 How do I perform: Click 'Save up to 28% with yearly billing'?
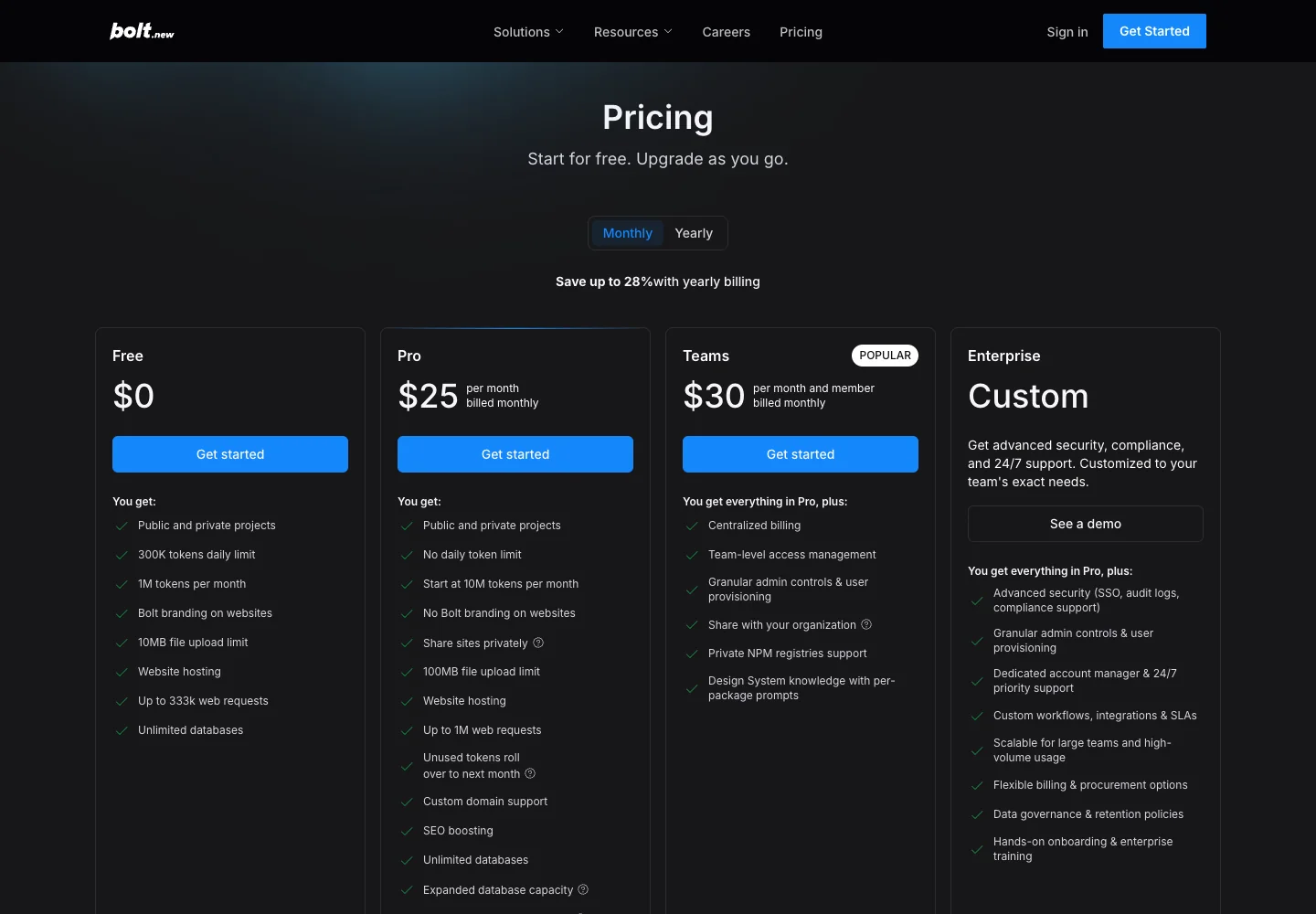(x=658, y=282)
